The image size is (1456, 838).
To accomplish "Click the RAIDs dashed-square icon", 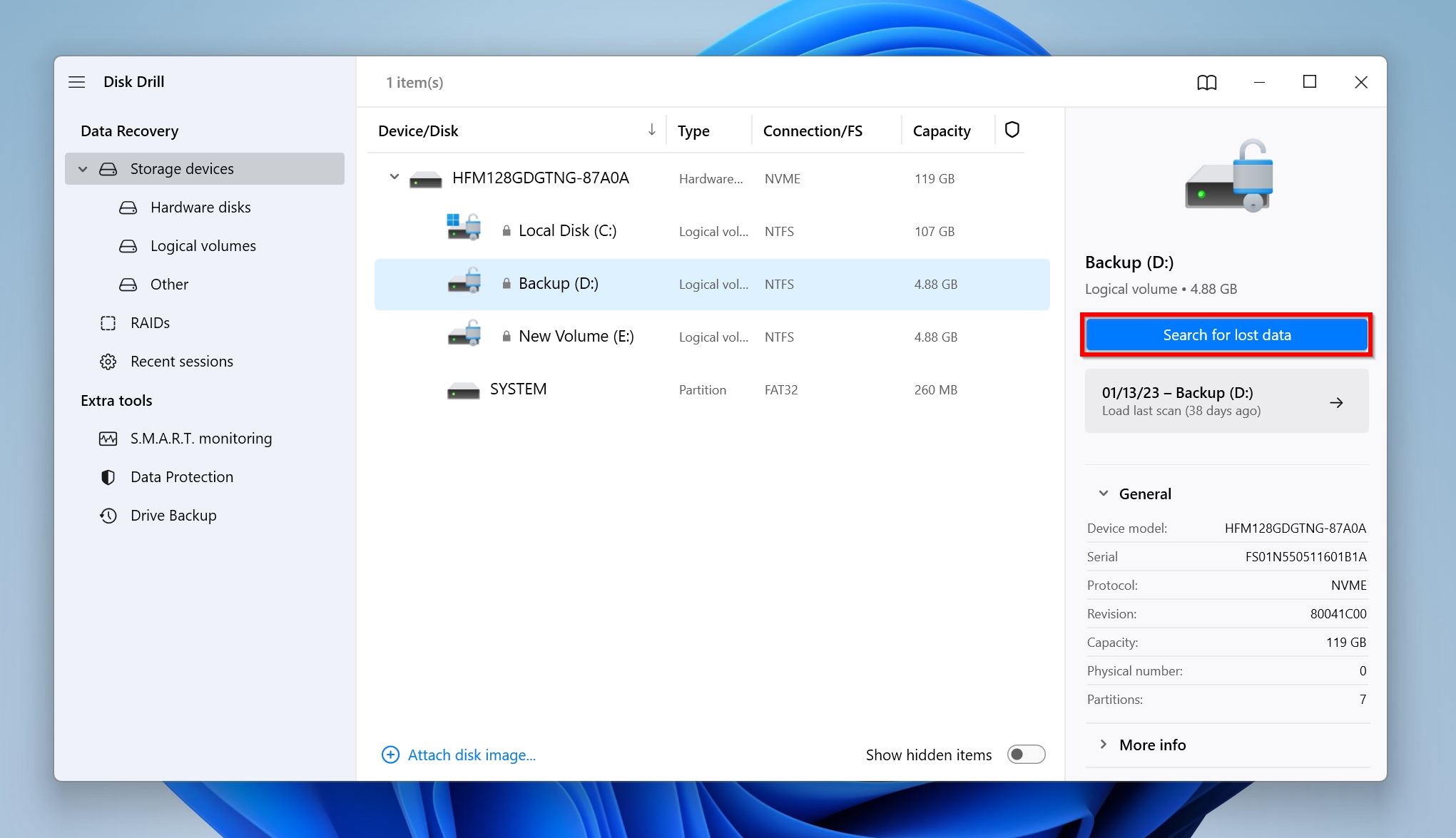I will 108,323.
